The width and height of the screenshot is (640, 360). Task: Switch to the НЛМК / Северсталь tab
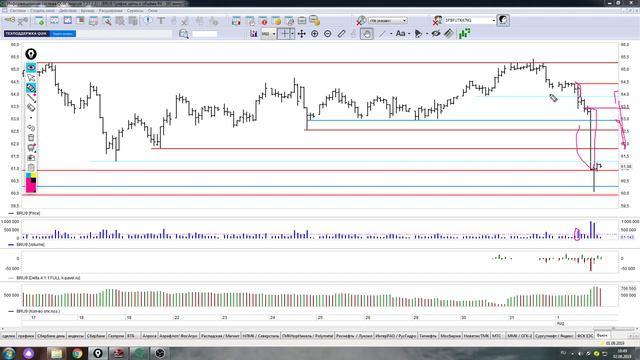tap(261, 336)
